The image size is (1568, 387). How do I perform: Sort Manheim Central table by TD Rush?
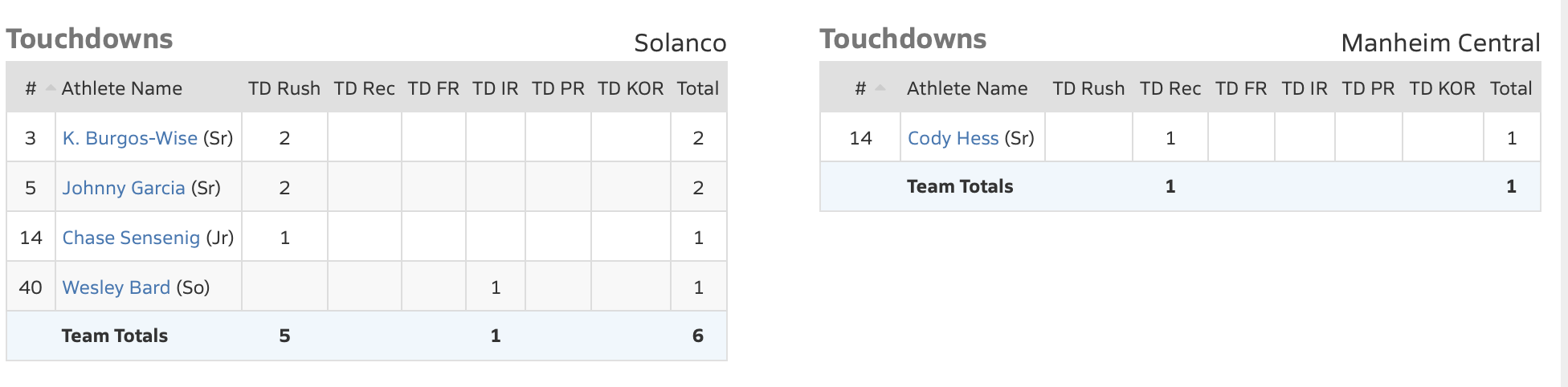click(1088, 88)
